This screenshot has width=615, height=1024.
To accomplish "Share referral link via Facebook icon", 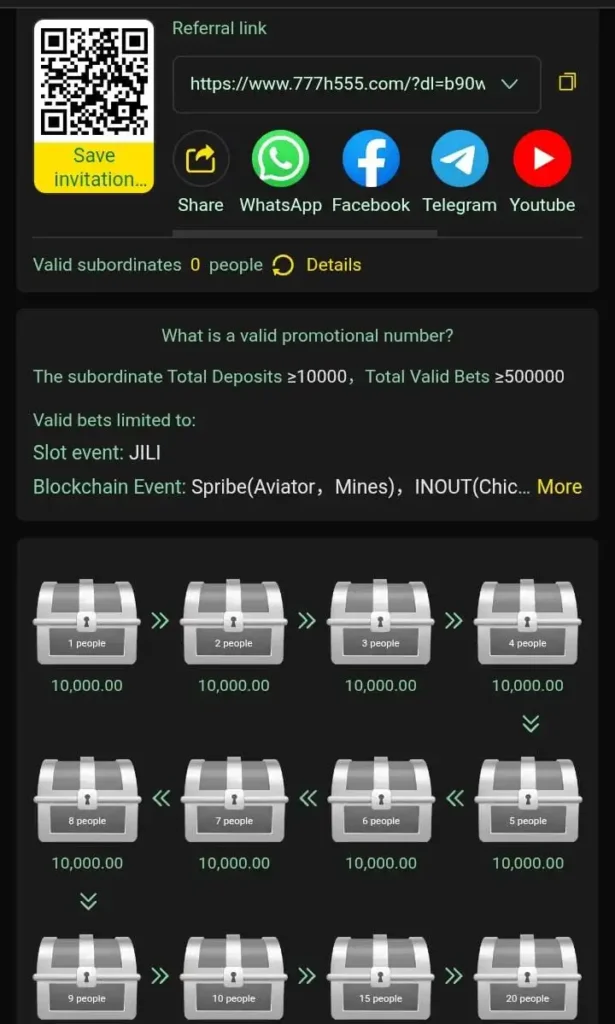I will pyautogui.click(x=371, y=159).
